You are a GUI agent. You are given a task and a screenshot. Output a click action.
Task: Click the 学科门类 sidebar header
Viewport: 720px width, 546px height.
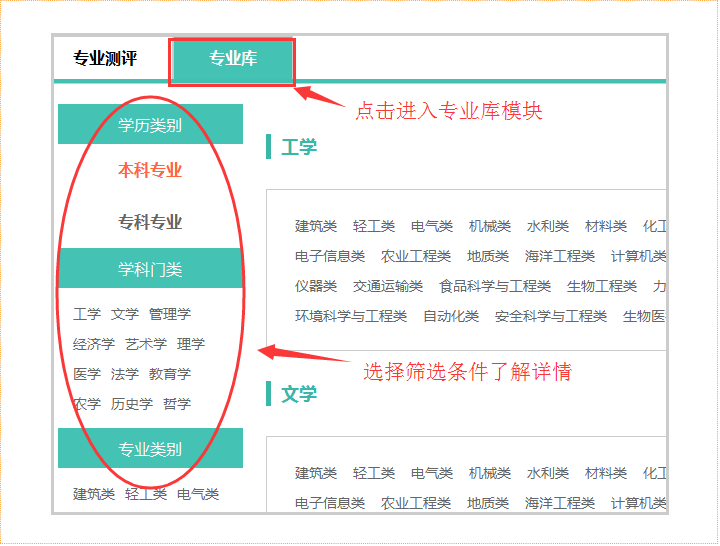(x=150, y=269)
